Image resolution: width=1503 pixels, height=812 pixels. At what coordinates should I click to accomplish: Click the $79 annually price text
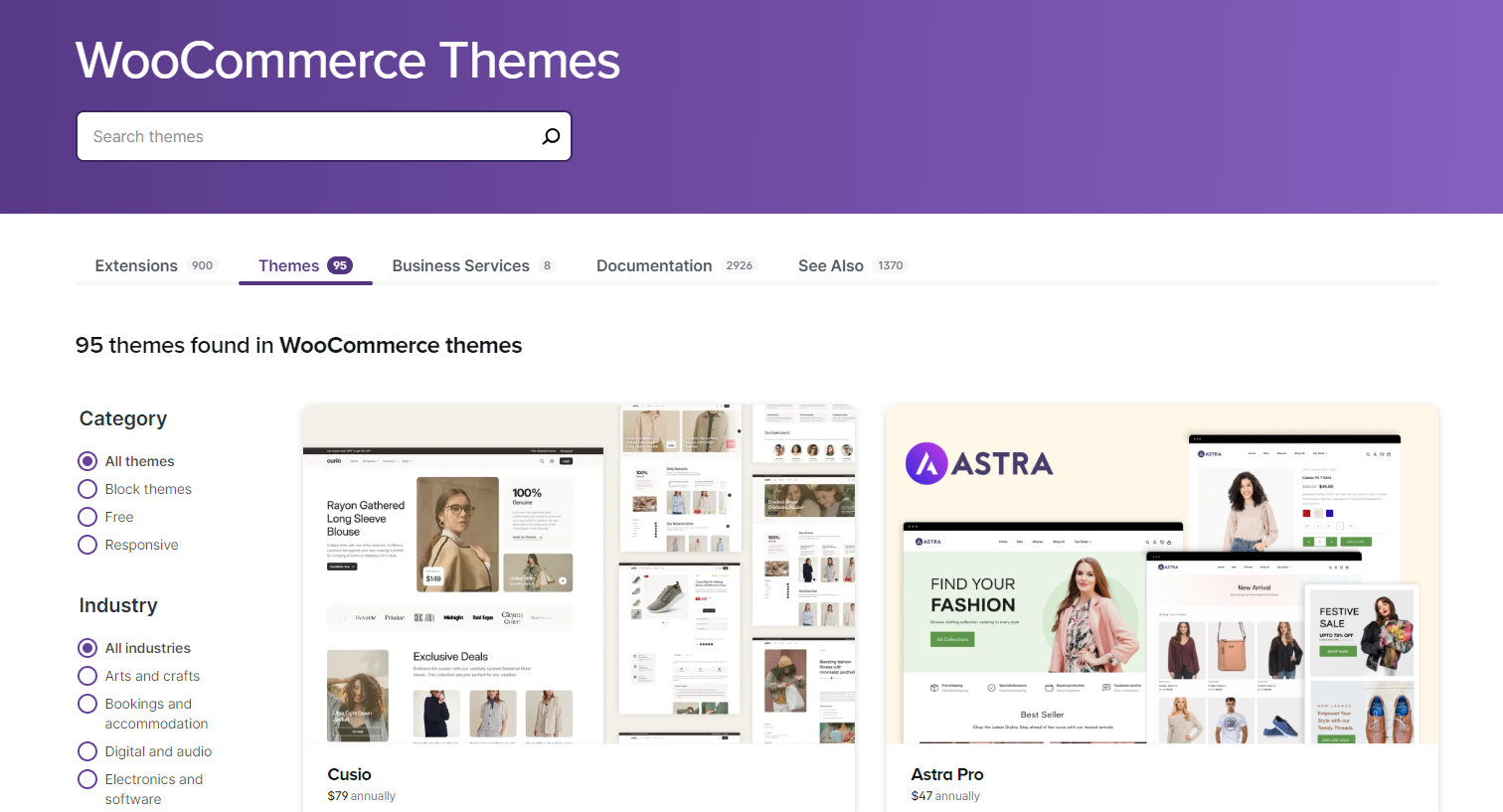(x=361, y=796)
